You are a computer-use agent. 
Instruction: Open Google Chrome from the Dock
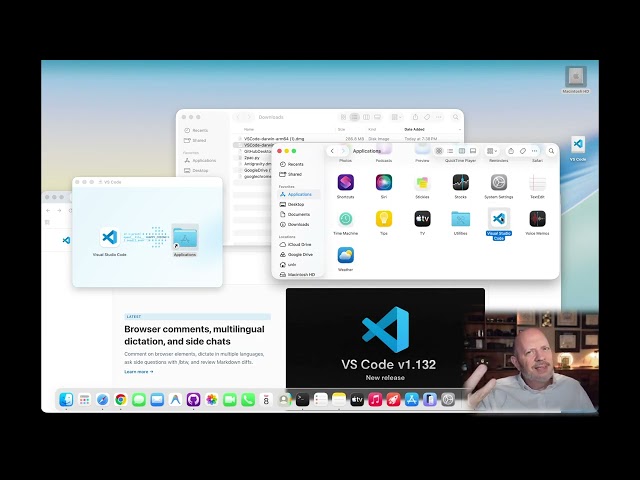coord(120,400)
